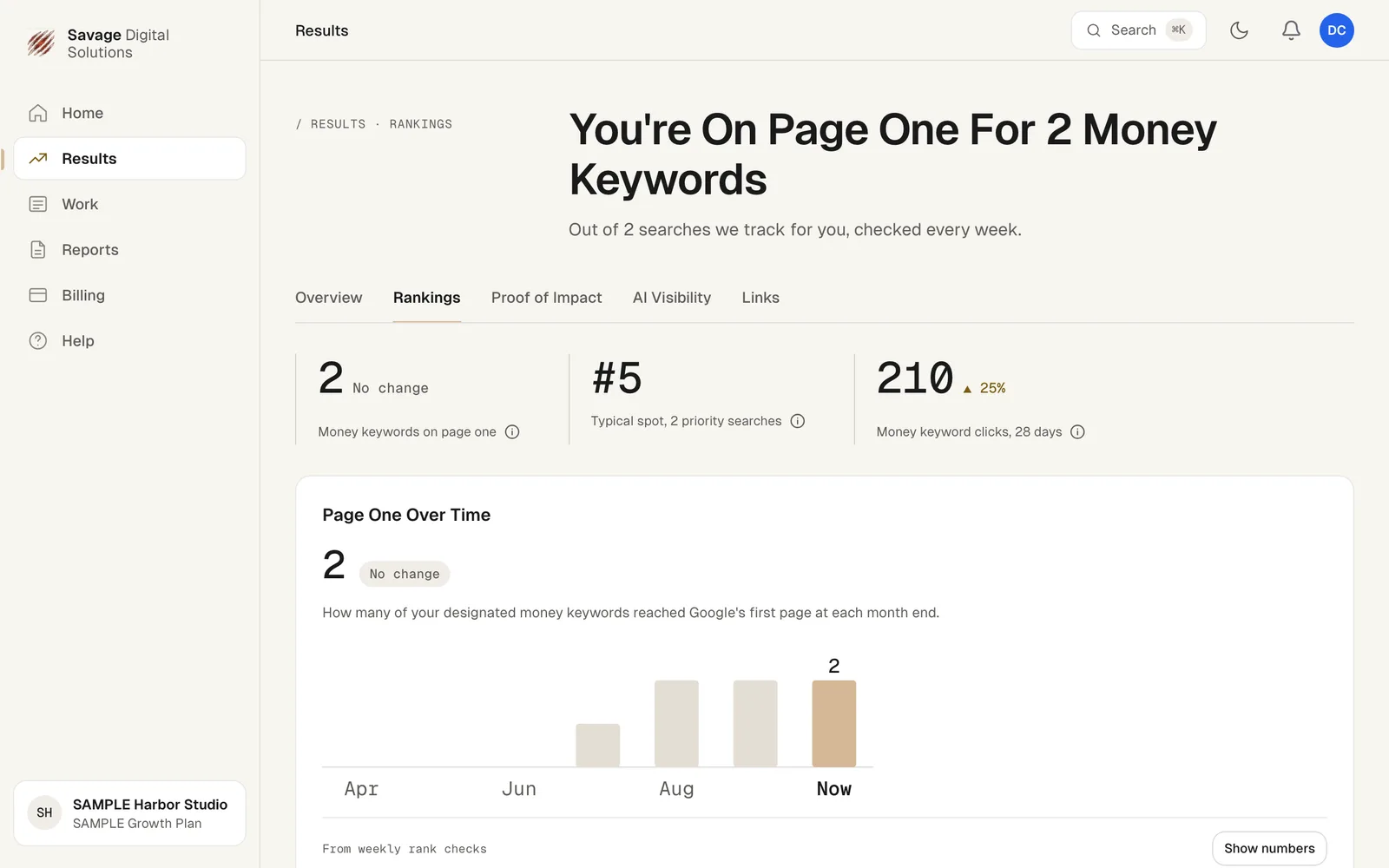This screenshot has height=868, width=1389.
Task: Open the Help page
Action: [x=129, y=341]
